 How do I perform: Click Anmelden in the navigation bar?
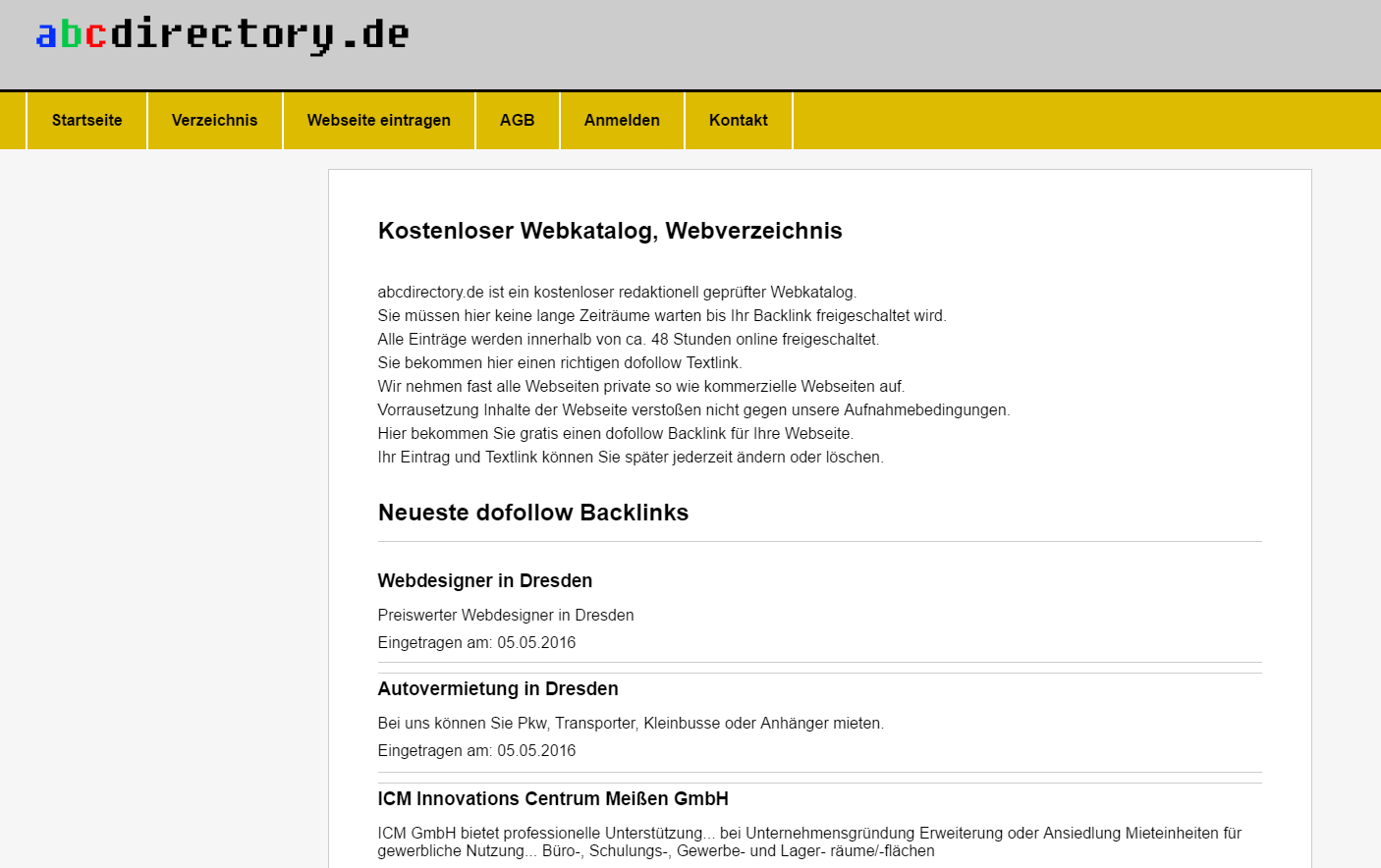622,120
